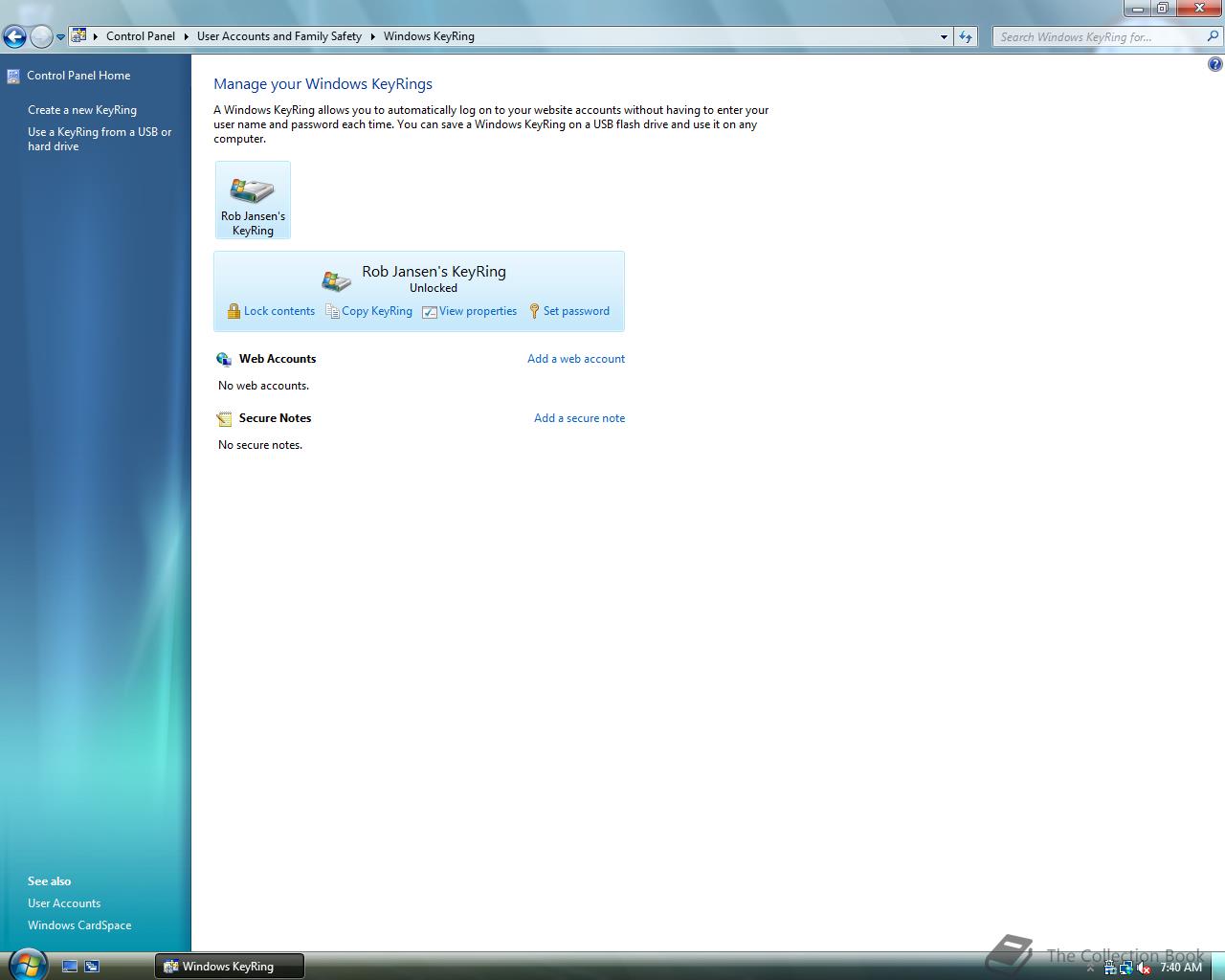The image size is (1225, 980).
Task: Click the search magnifier icon
Action: coord(1214,36)
